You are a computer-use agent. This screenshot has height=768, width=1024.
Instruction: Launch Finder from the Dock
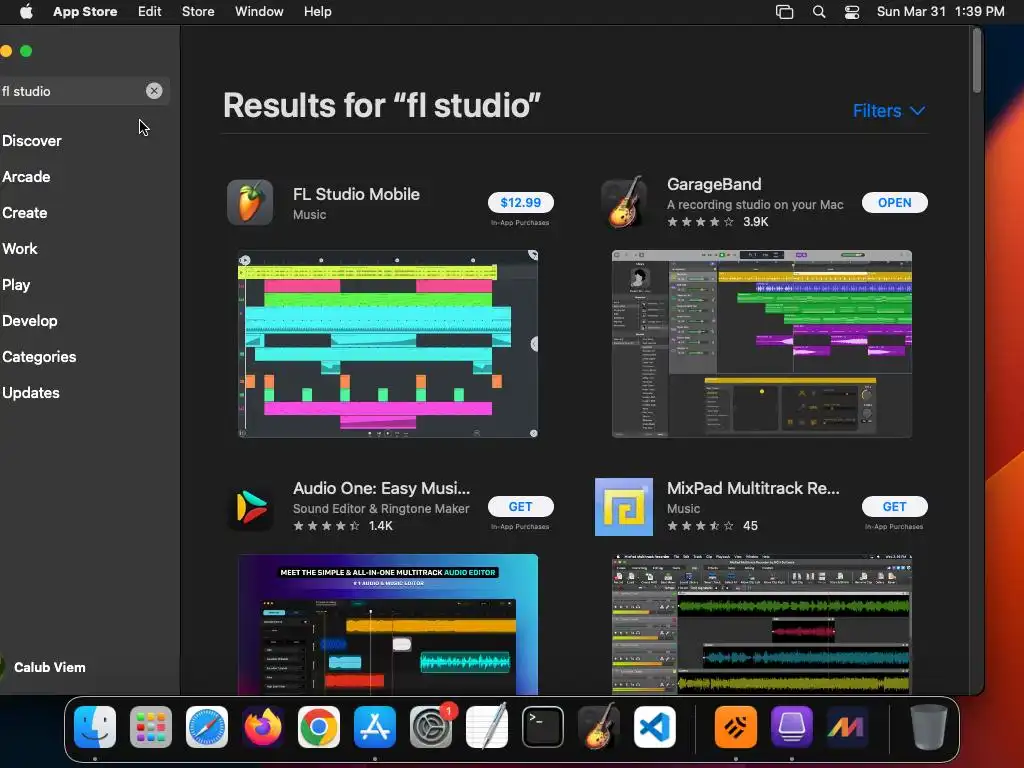95,727
